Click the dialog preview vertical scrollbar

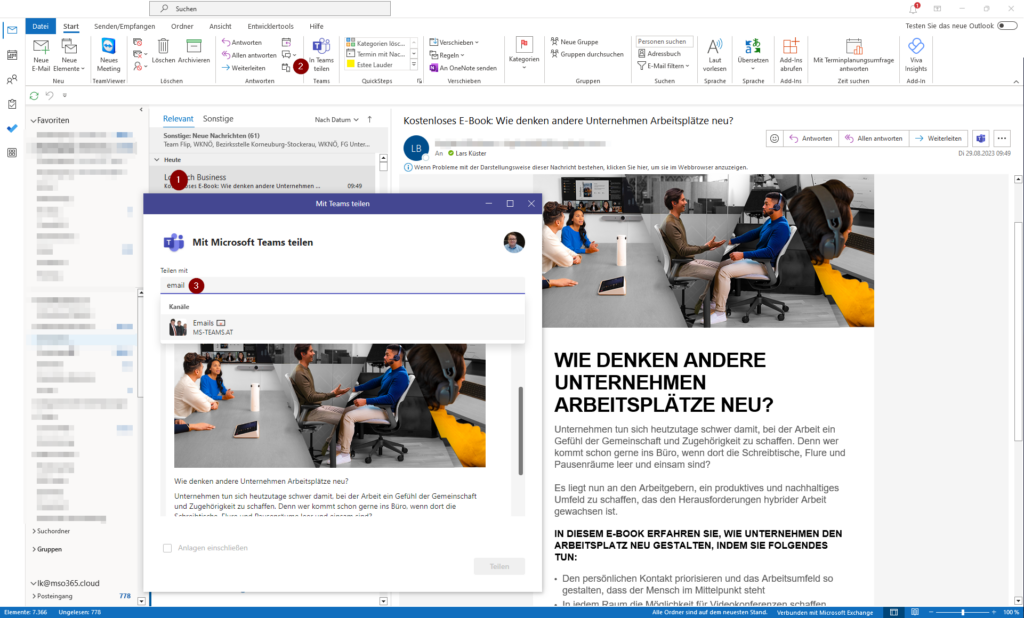click(x=520, y=431)
